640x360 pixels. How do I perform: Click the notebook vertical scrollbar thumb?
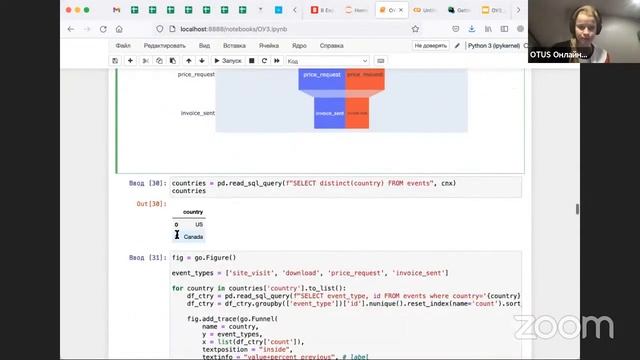coord(577,209)
